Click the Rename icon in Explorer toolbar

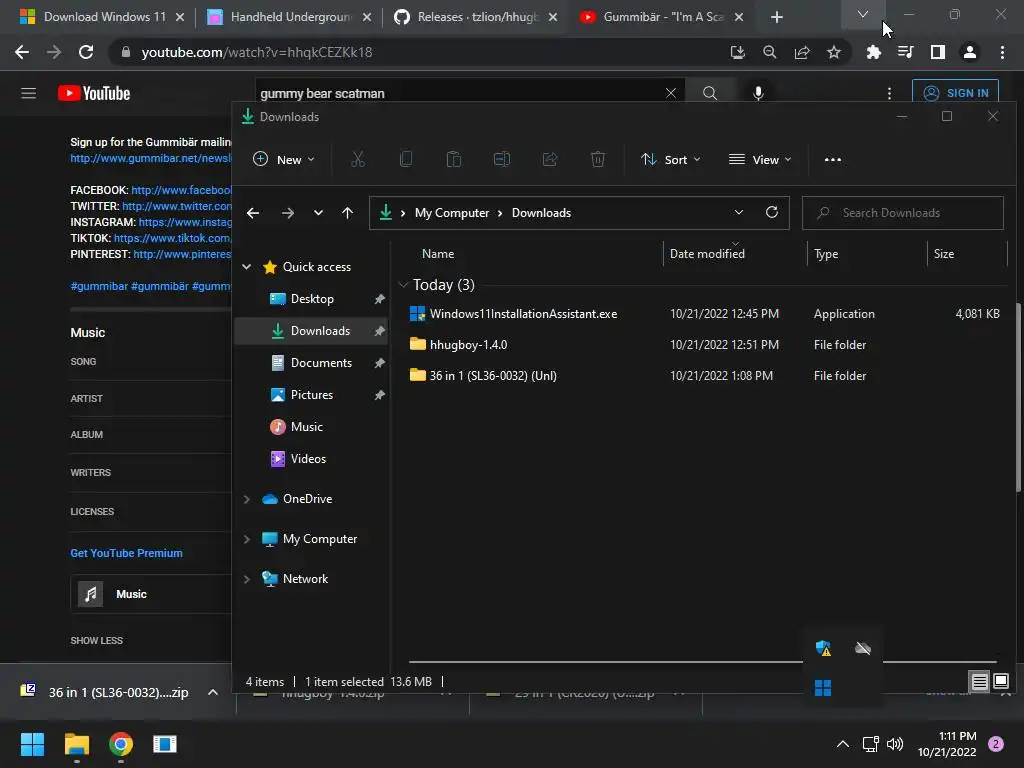point(502,159)
